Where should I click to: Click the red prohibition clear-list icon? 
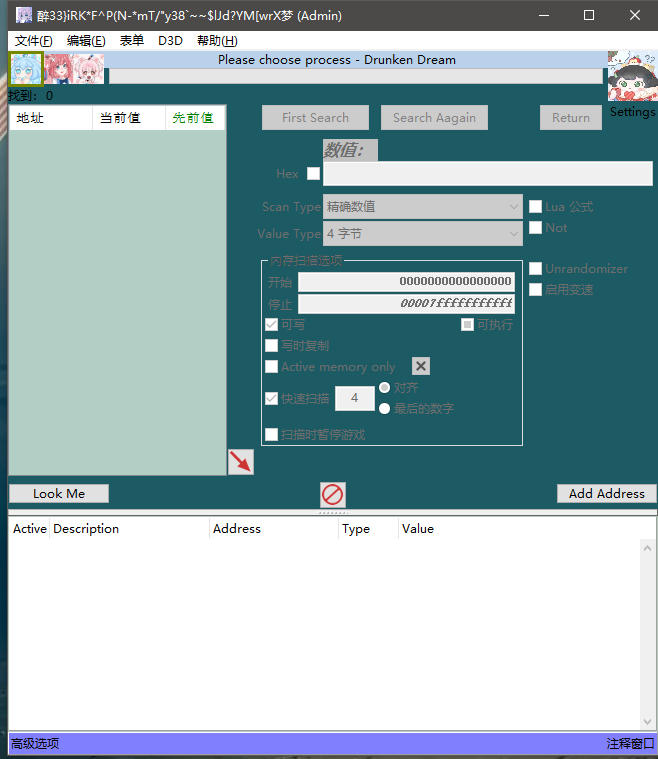tap(332, 494)
